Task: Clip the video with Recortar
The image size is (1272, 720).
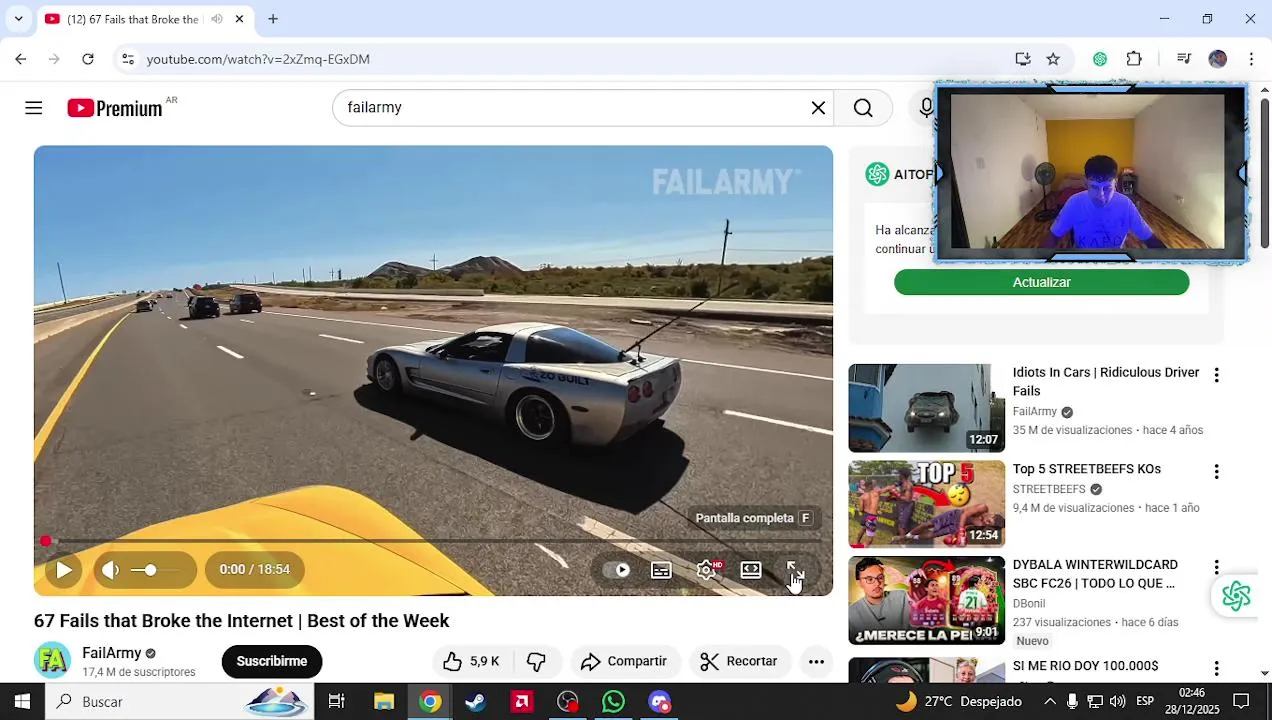Action: tap(739, 661)
